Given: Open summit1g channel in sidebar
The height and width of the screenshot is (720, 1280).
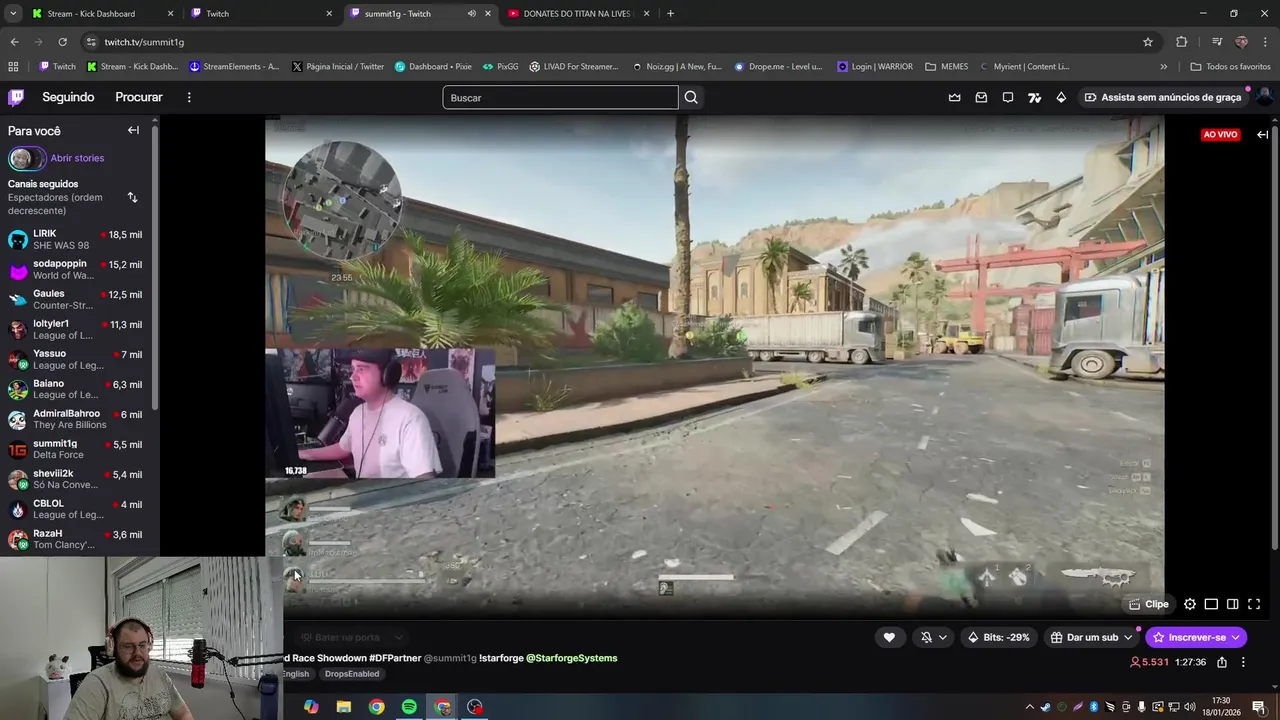Looking at the screenshot, I should 78,450.
